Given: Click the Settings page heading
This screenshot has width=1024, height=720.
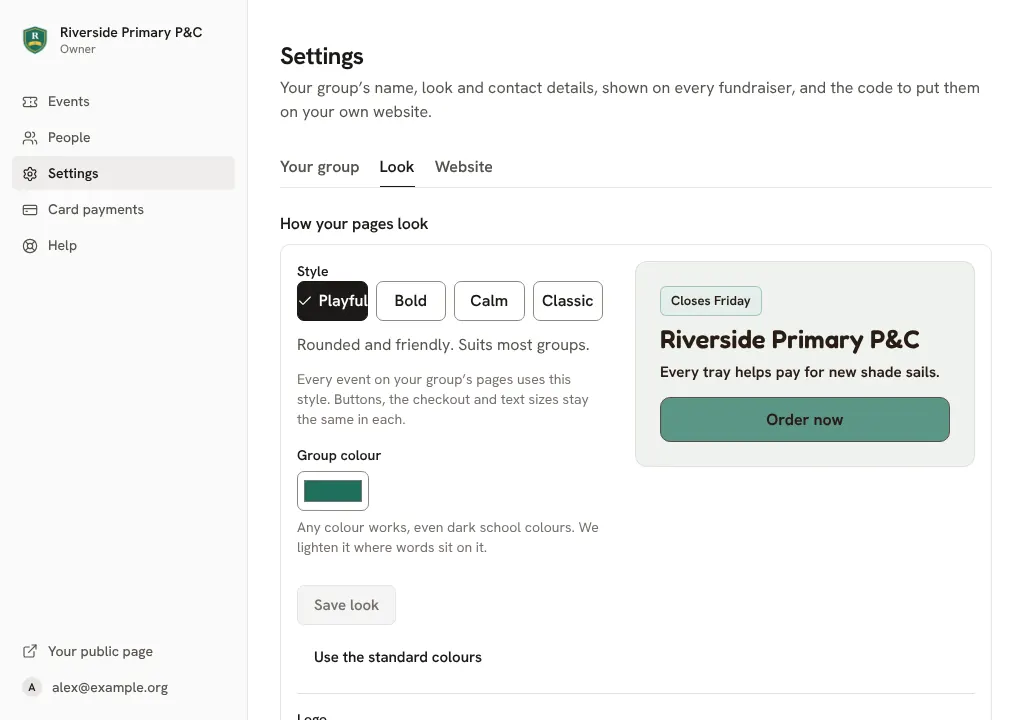Looking at the screenshot, I should tap(322, 56).
